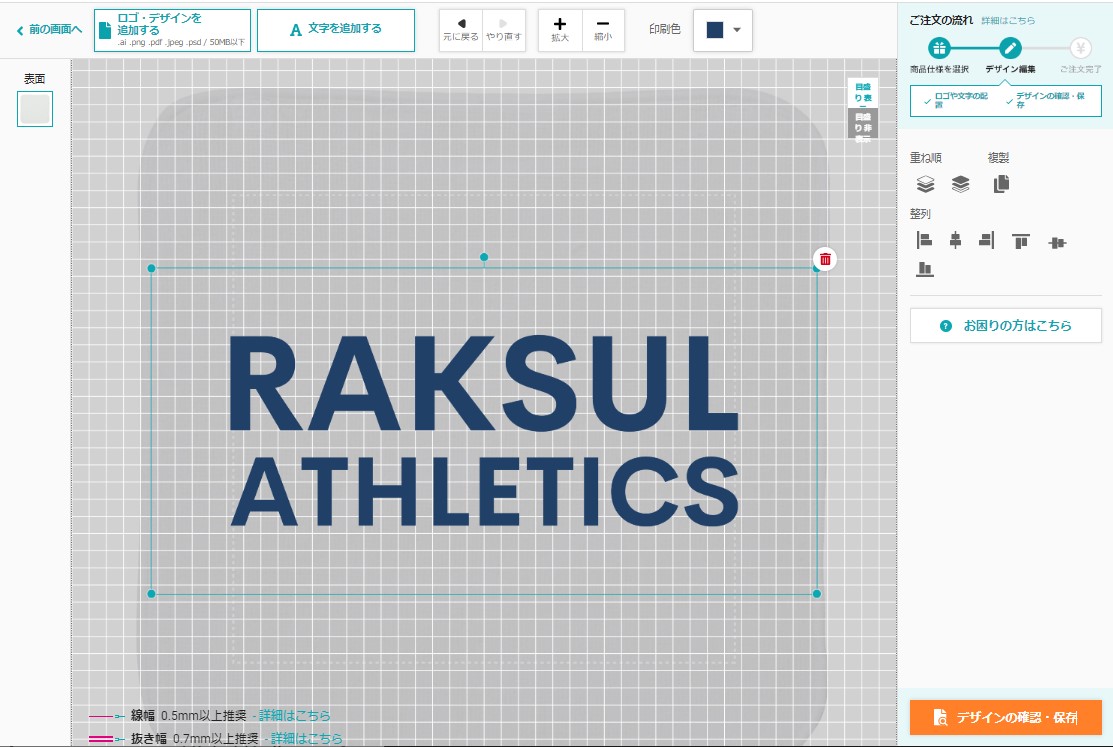Select the RAKSUL ATHLETICS logo on canvas

click(484, 430)
